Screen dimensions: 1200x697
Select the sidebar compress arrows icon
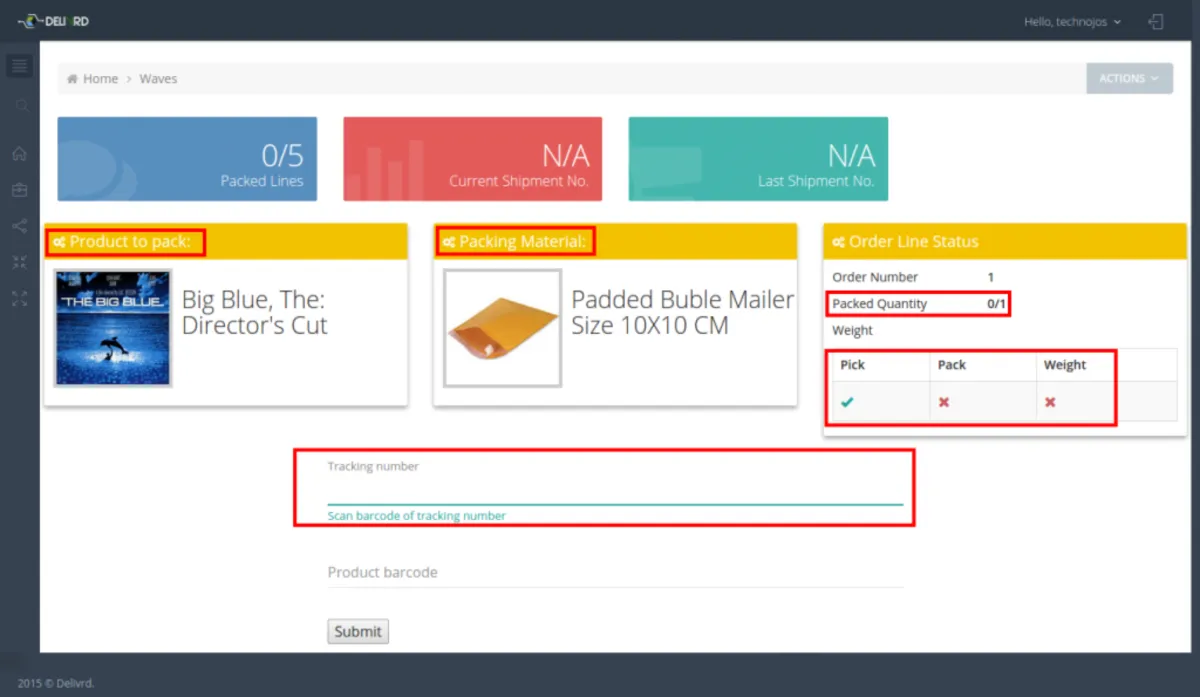click(19, 262)
